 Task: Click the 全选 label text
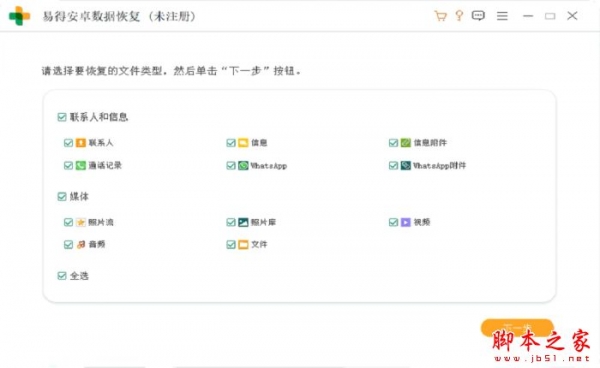pos(79,276)
